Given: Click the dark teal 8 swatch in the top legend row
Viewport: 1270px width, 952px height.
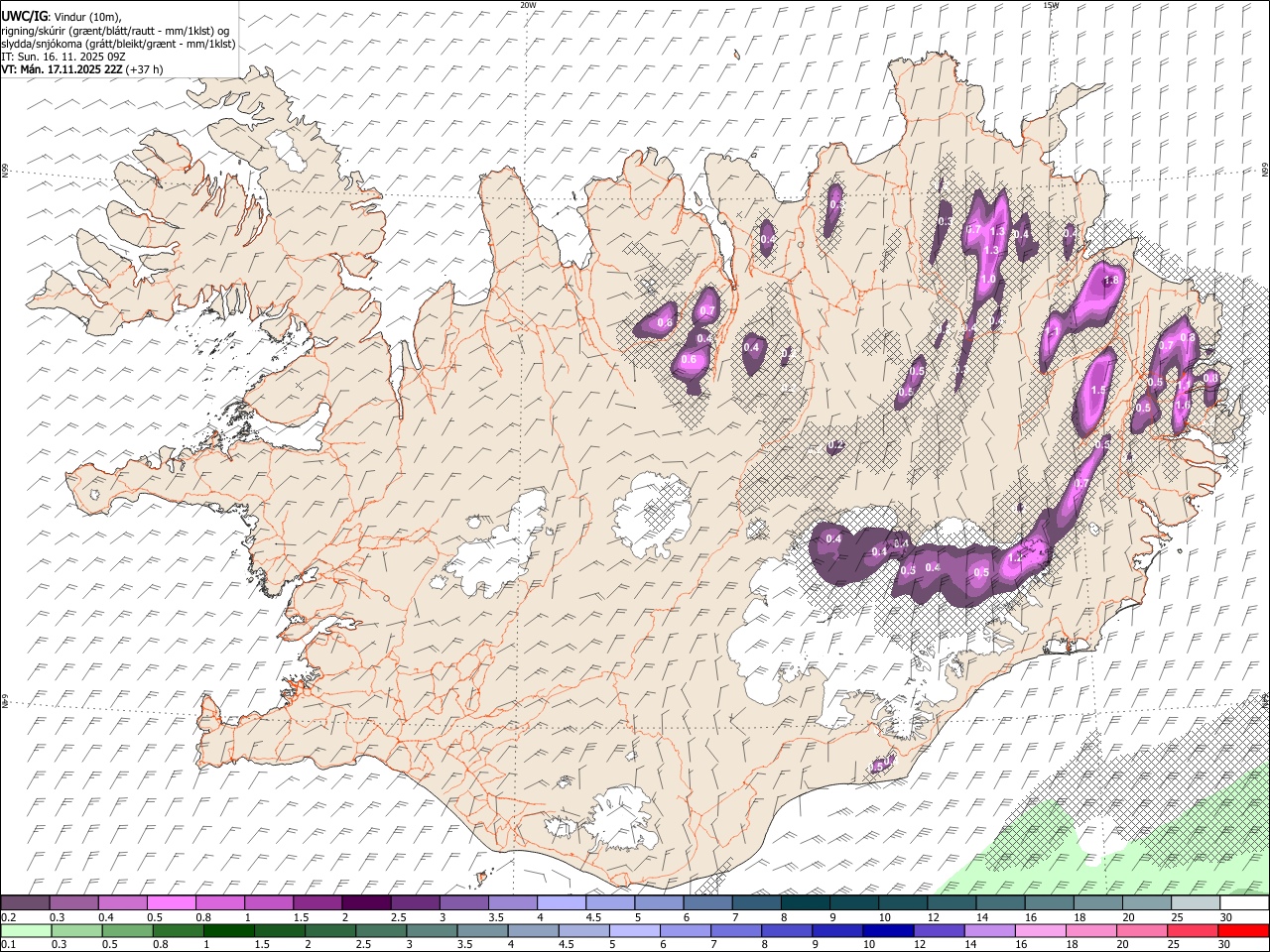Looking at the screenshot, I should tap(806, 902).
